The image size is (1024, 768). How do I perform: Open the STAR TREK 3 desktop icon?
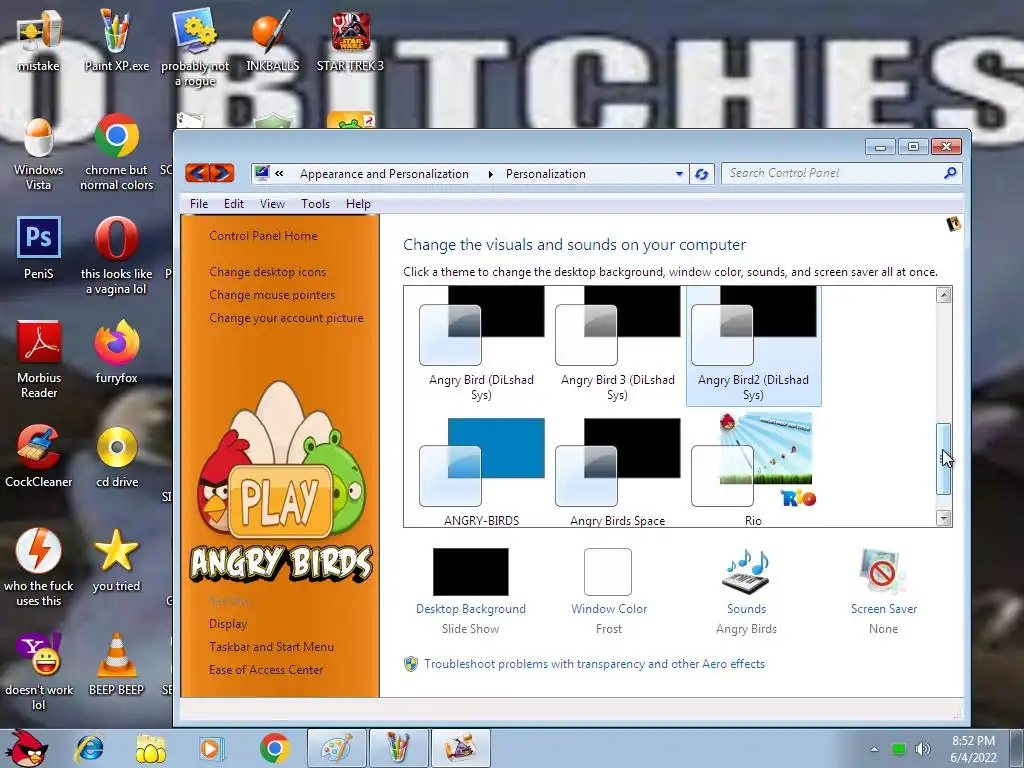point(350,40)
